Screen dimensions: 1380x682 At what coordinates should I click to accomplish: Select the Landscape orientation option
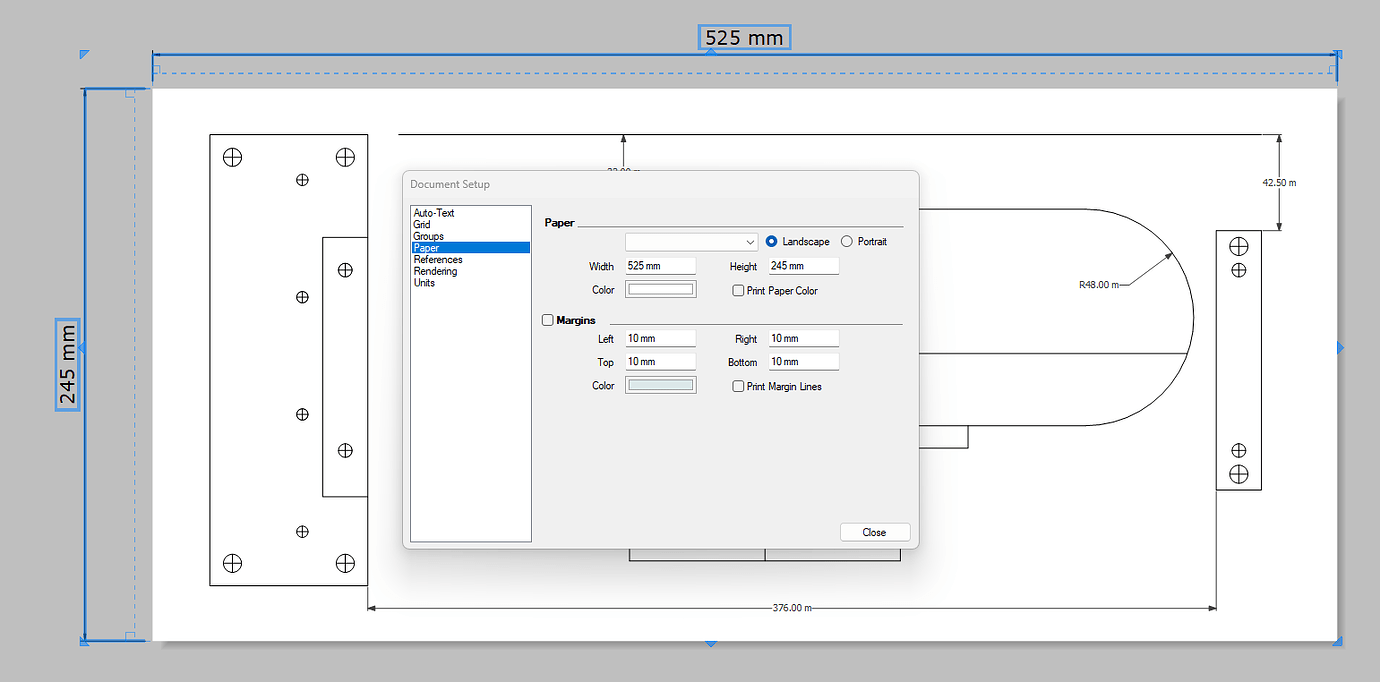coord(770,241)
